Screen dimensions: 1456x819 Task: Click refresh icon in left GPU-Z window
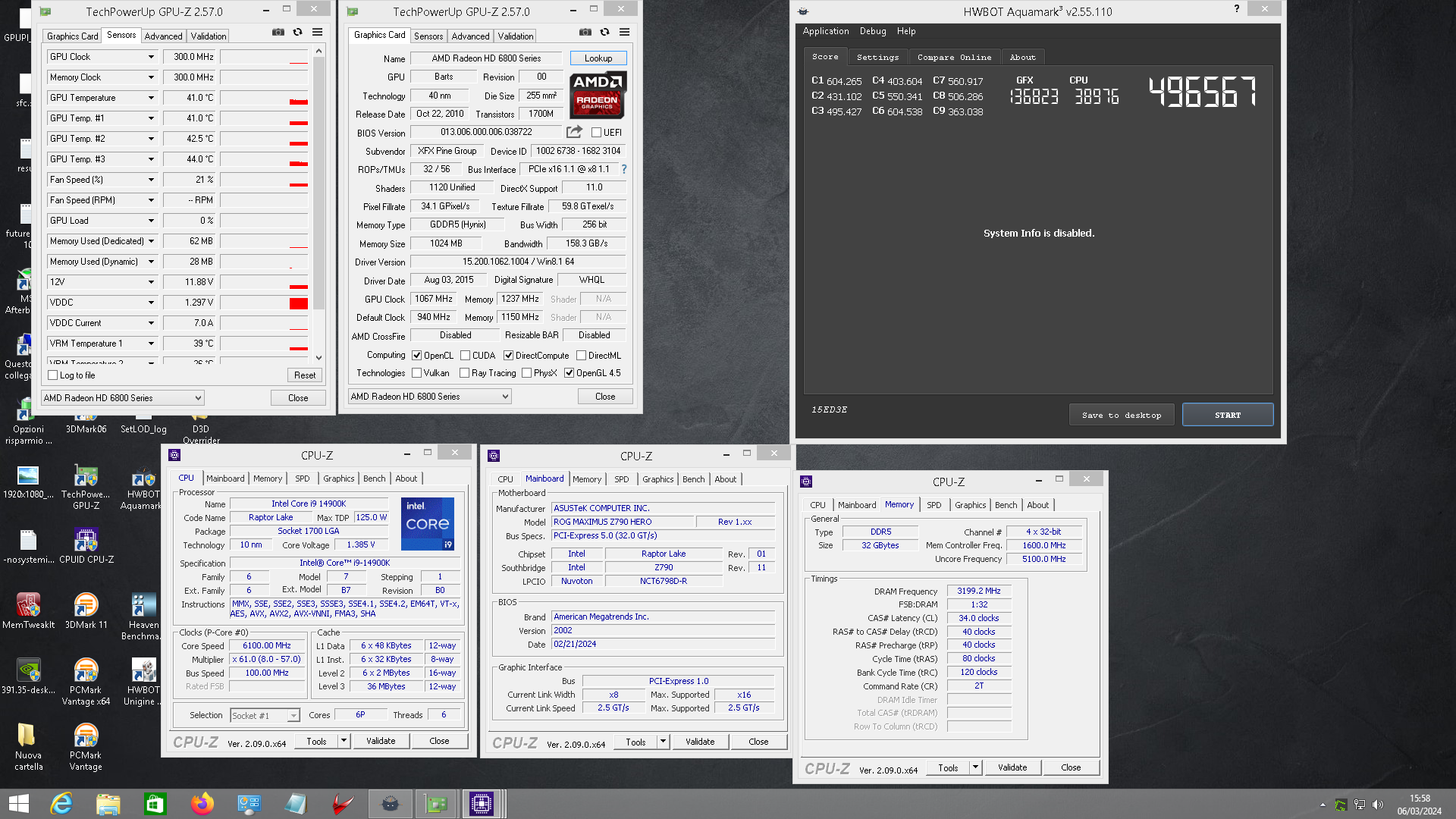(298, 33)
